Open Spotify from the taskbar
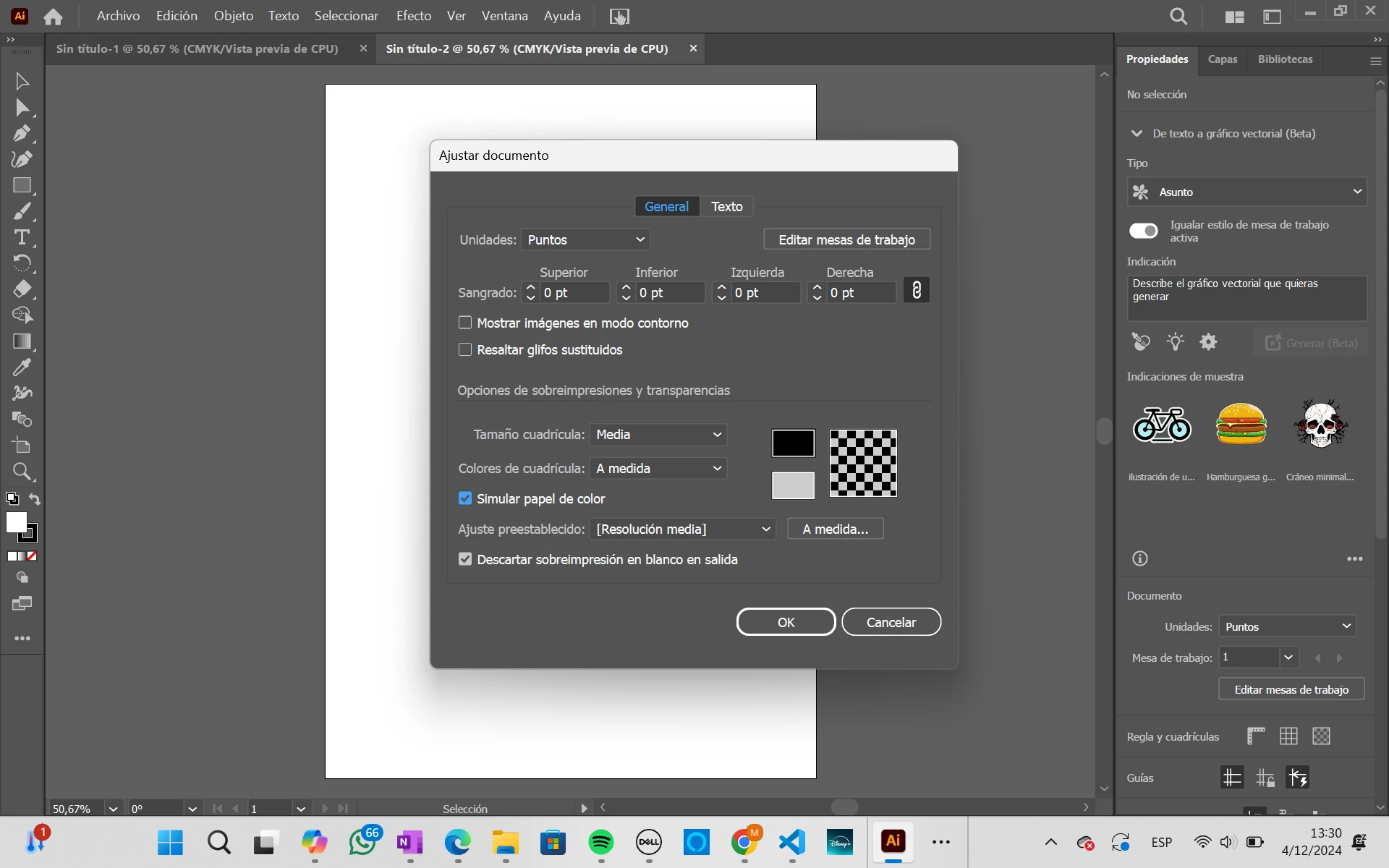The height and width of the screenshot is (868, 1389). tap(600, 842)
